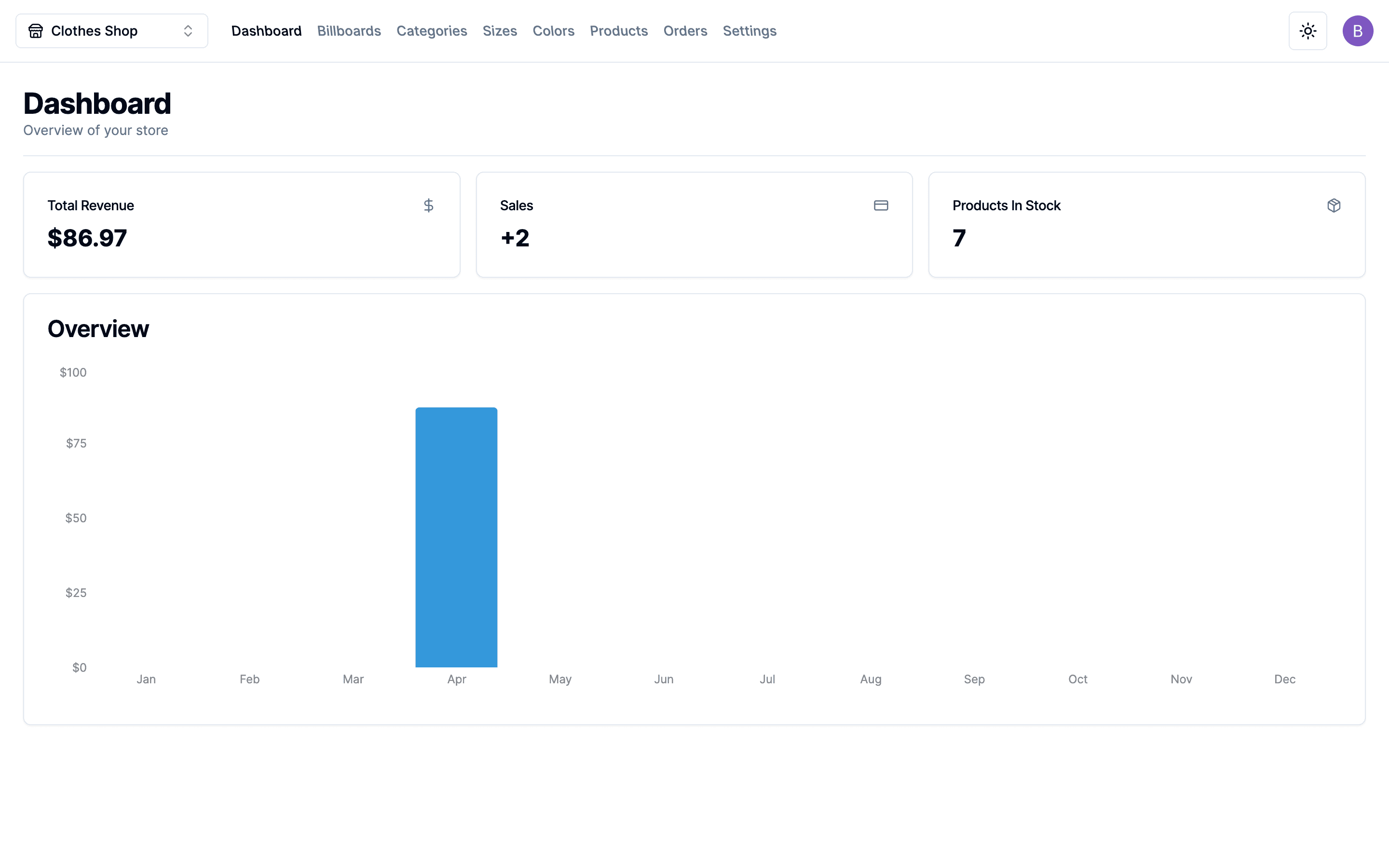Click the Colors navigation menu item
The image size is (1389, 868).
click(553, 31)
